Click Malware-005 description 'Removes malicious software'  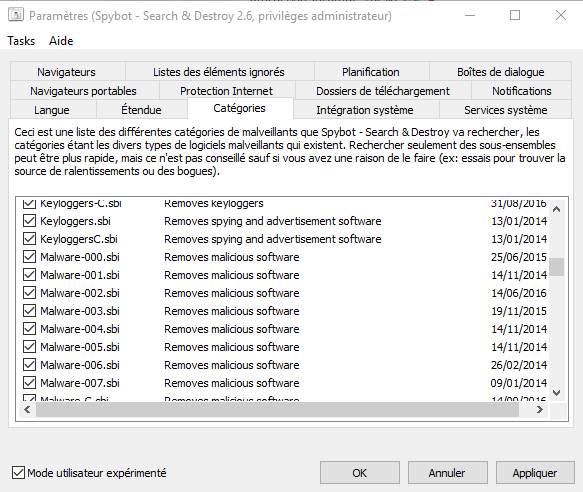pyautogui.click(x=232, y=347)
